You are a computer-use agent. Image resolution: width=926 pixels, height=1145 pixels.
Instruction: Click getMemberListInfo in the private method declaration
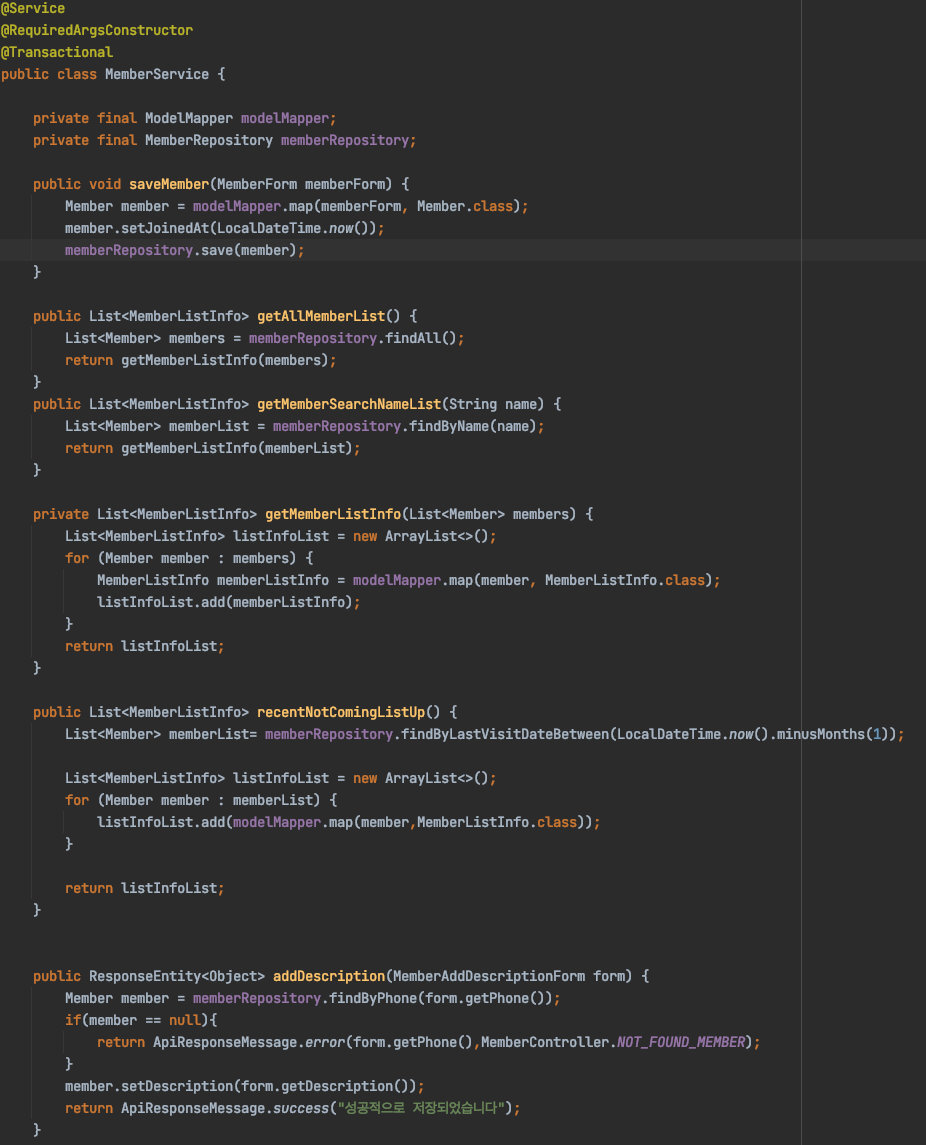pos(333,514)
